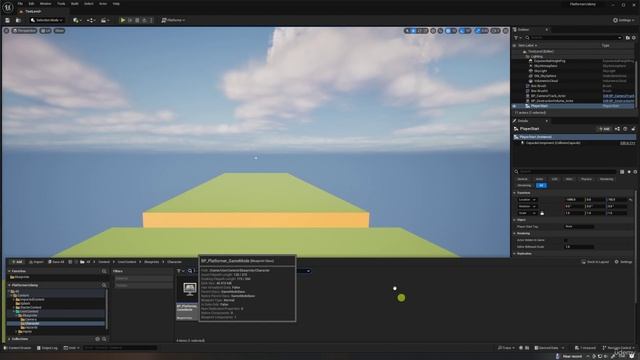Create a new folder in Outliner
Viewport: 640px width, 360px height.
[628, 38]
